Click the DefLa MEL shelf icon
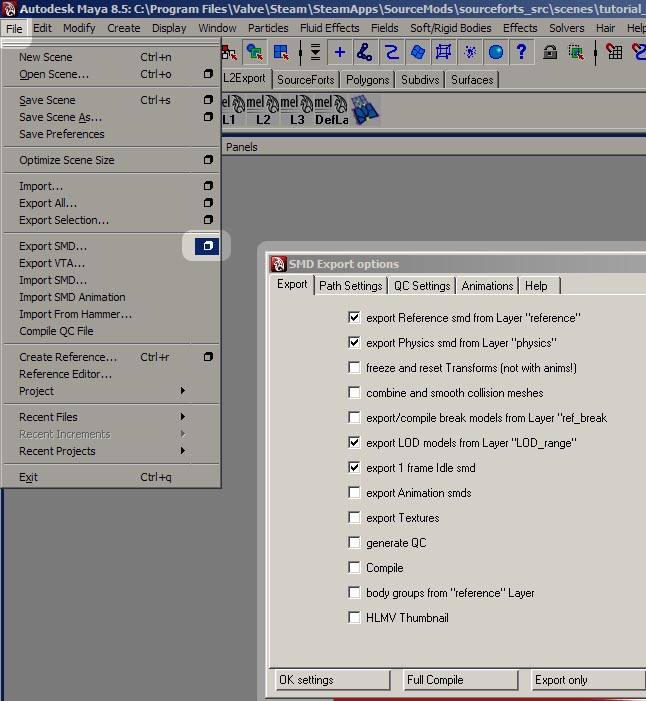This screenshot has width=646, height=701. tap(329, 110)
